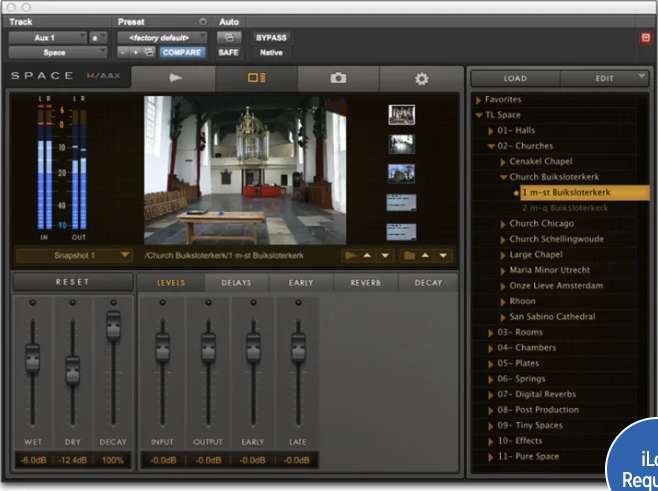Viewport: 658px width, 491px height.
Task: Click the folder icon below the church picture
Action: pyautogui.click(x=408, y=256)
